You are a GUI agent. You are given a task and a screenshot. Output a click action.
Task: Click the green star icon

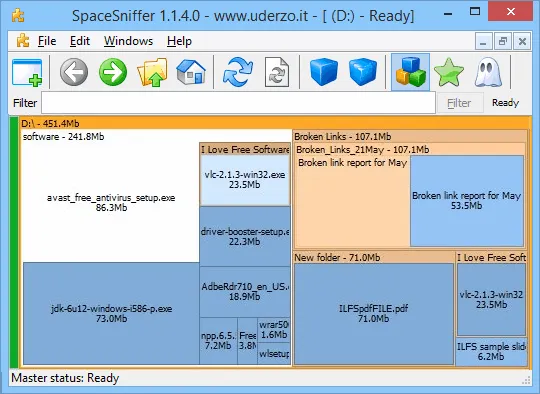click(x=449, y=72)
